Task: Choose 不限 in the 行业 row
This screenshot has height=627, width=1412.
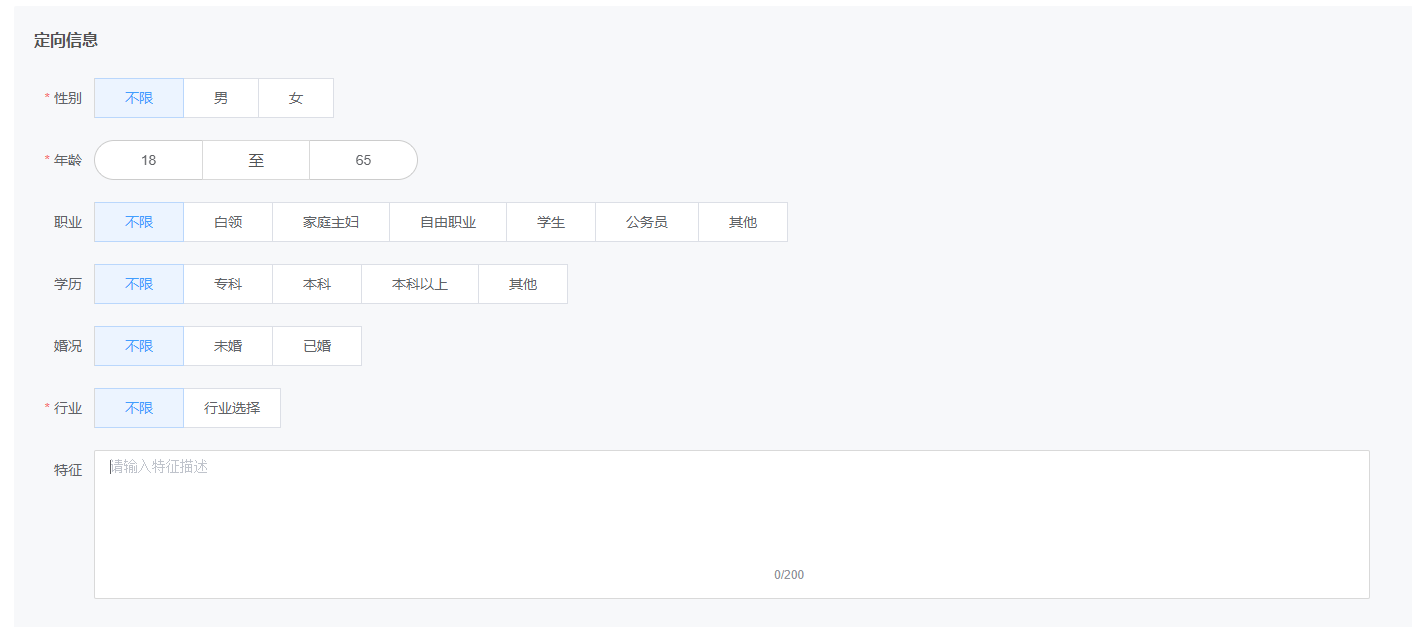Action: [x=139, y=408]
